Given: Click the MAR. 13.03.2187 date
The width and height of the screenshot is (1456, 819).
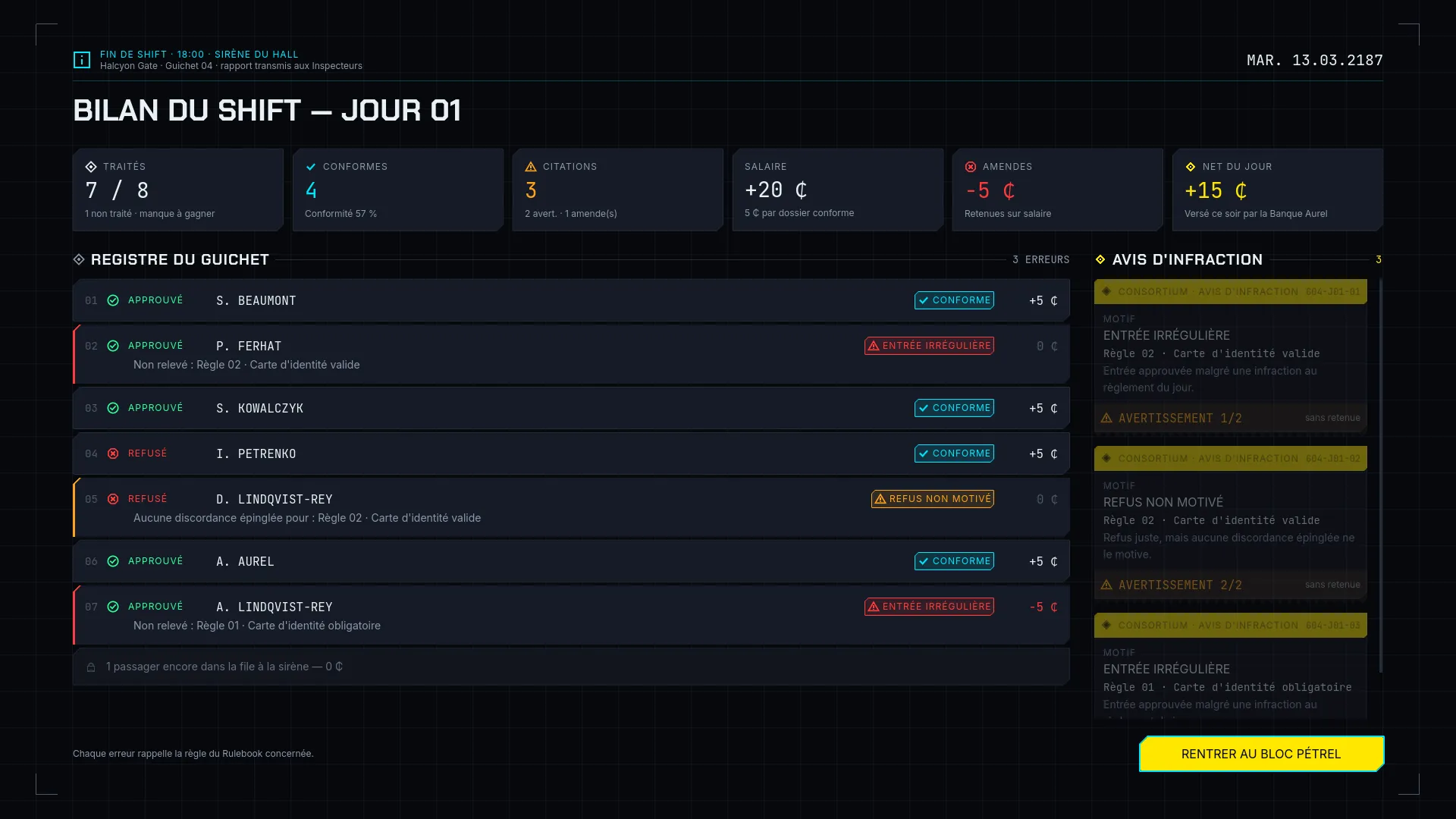Looking at the screenshot, I should pos(1315,60).
